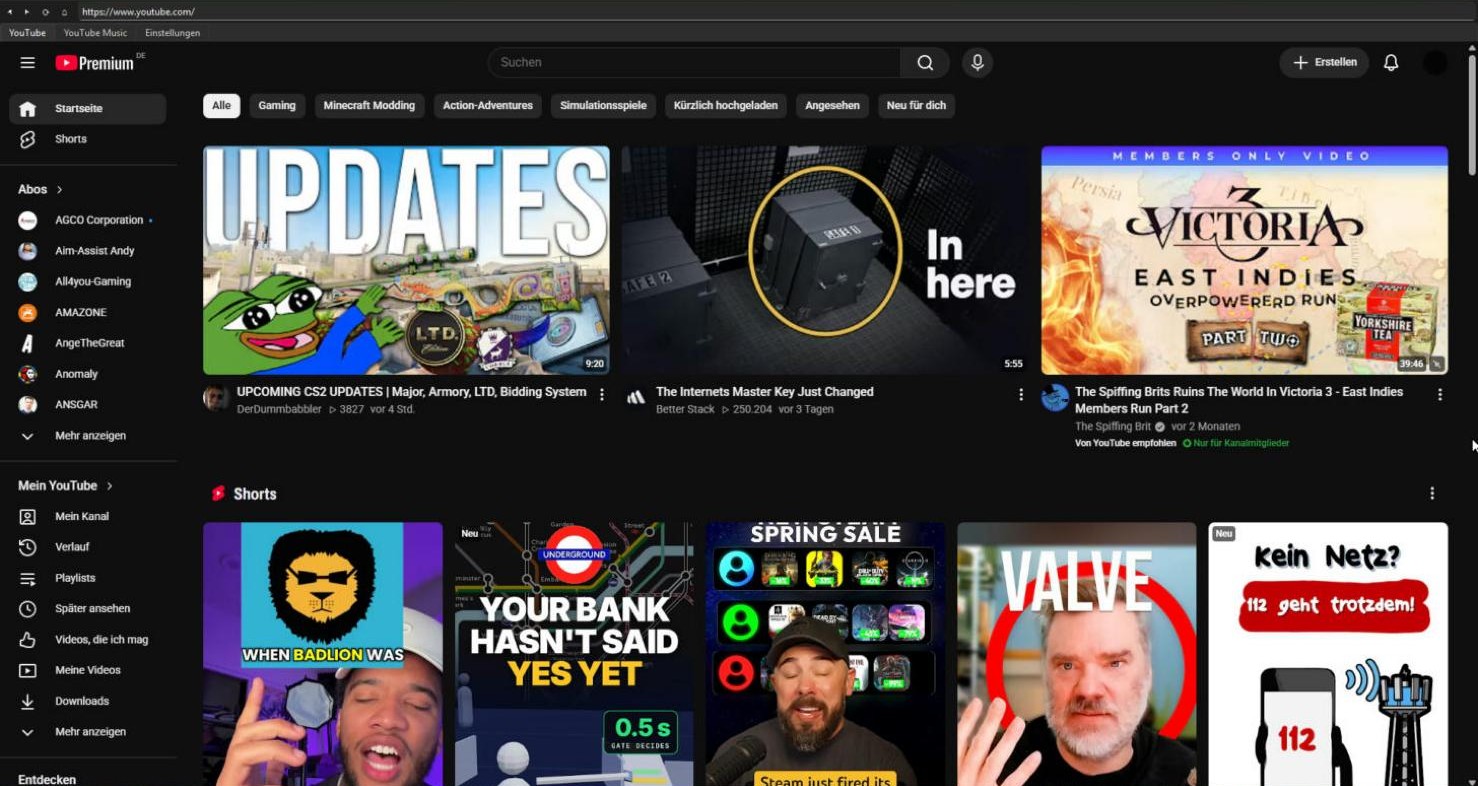Select the Alle filter chip

[x=221, y=106]
